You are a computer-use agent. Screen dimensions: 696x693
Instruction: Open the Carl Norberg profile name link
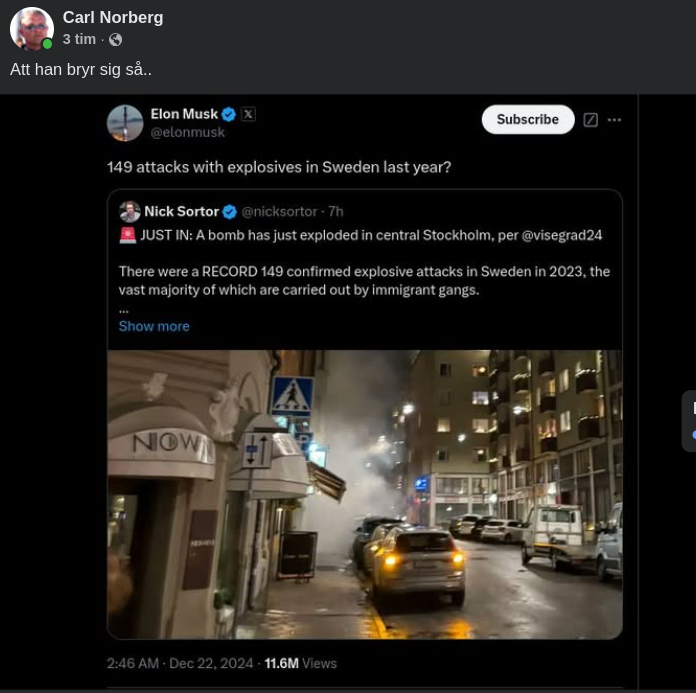click(113, 18)
